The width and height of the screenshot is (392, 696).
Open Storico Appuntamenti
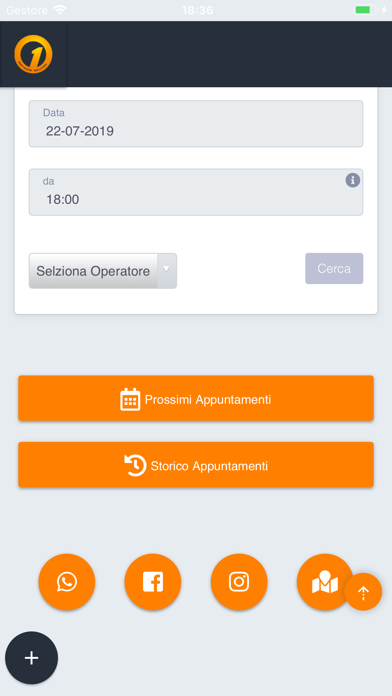pos(196,465)
